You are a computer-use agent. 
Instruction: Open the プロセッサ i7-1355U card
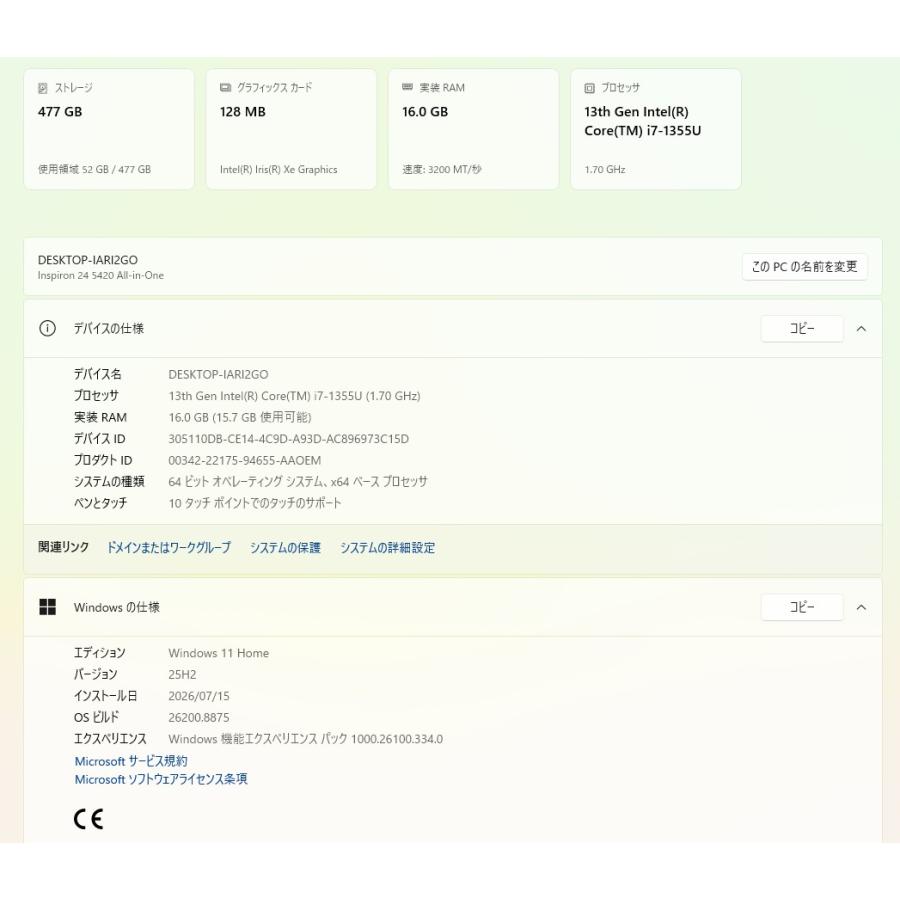point(656,129)
